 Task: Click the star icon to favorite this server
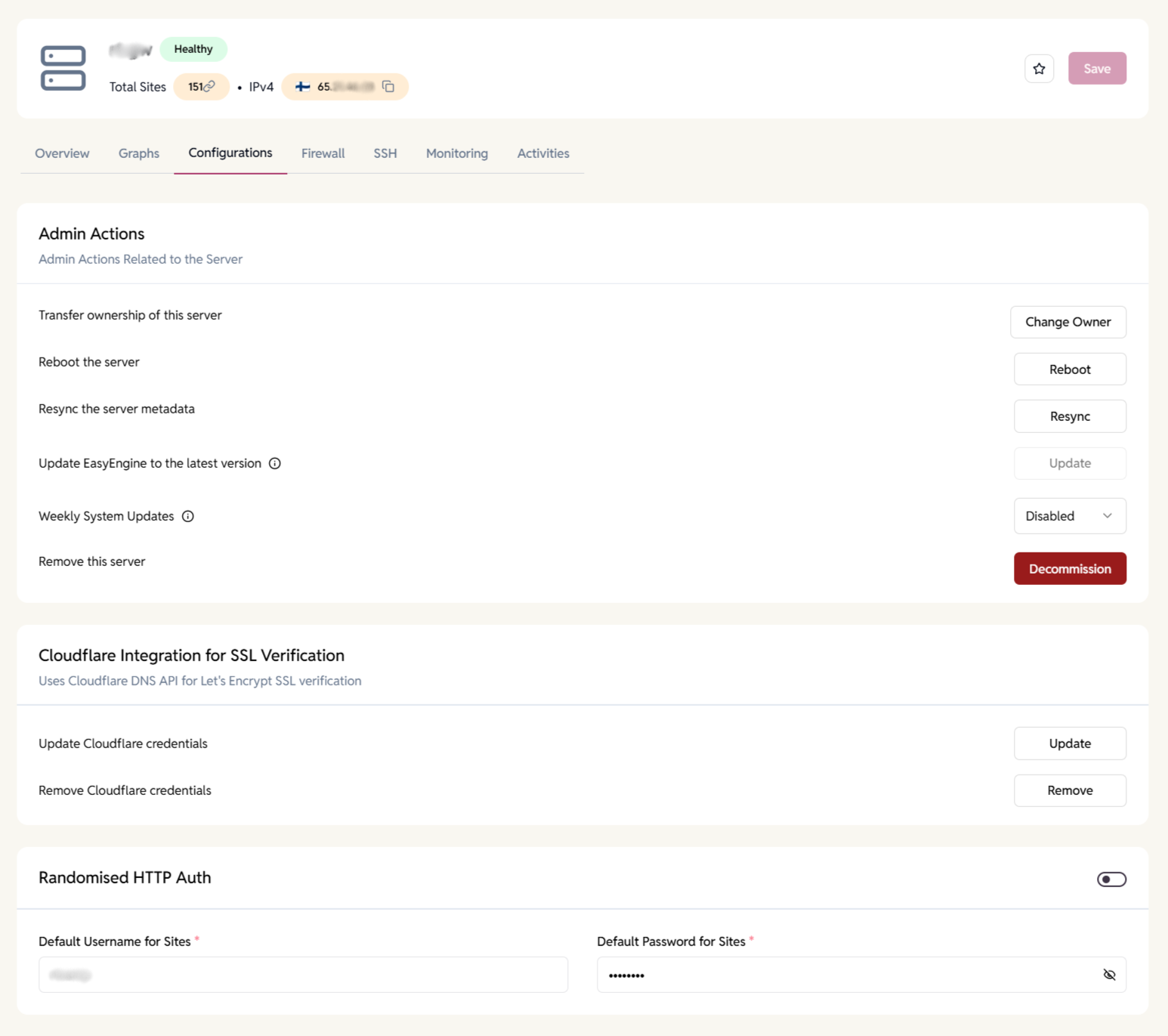point(1039,68)
